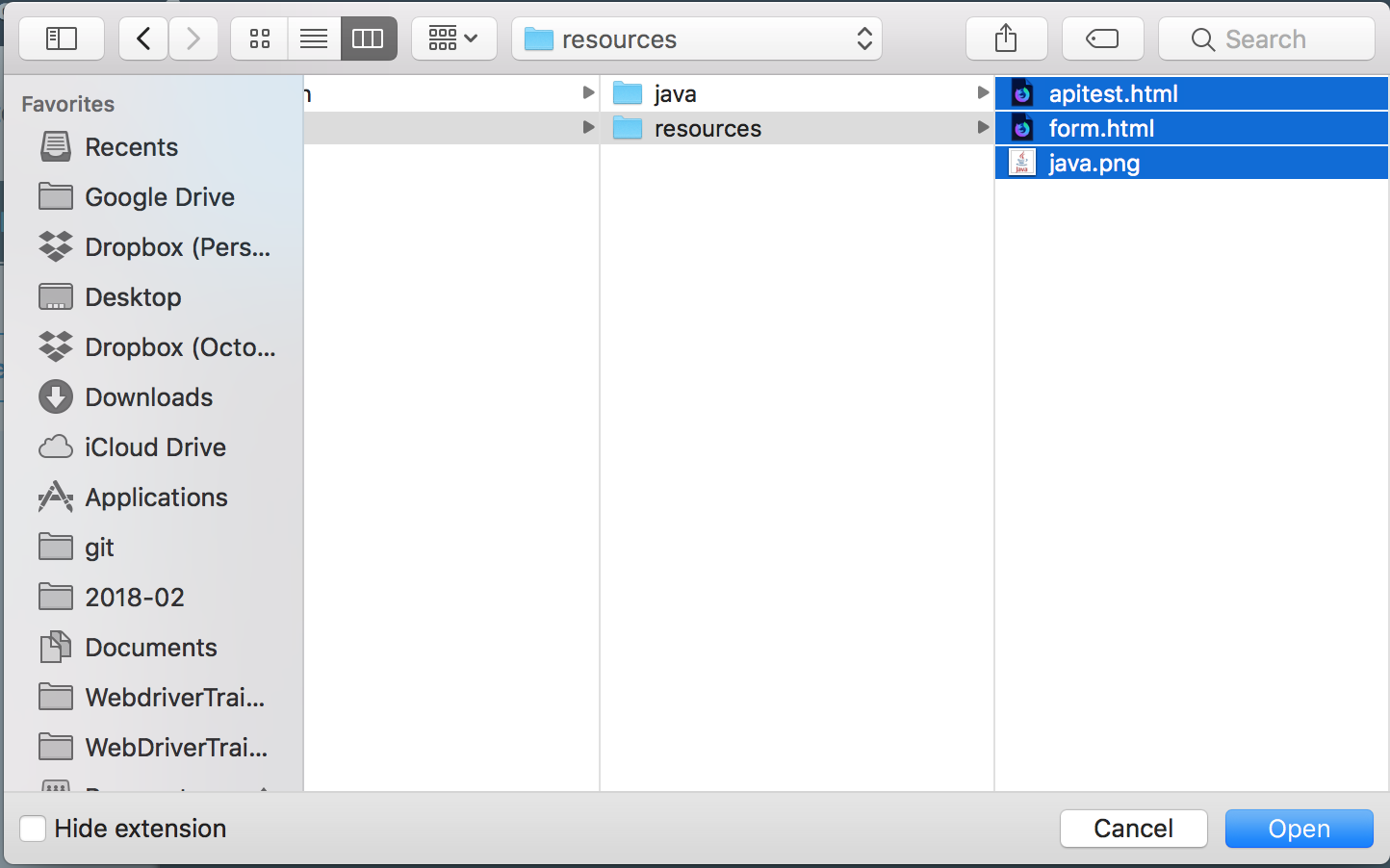Viewport: 1390px width, 868px height.
Task: Select the form.html file
Action: click(1101, 128)
